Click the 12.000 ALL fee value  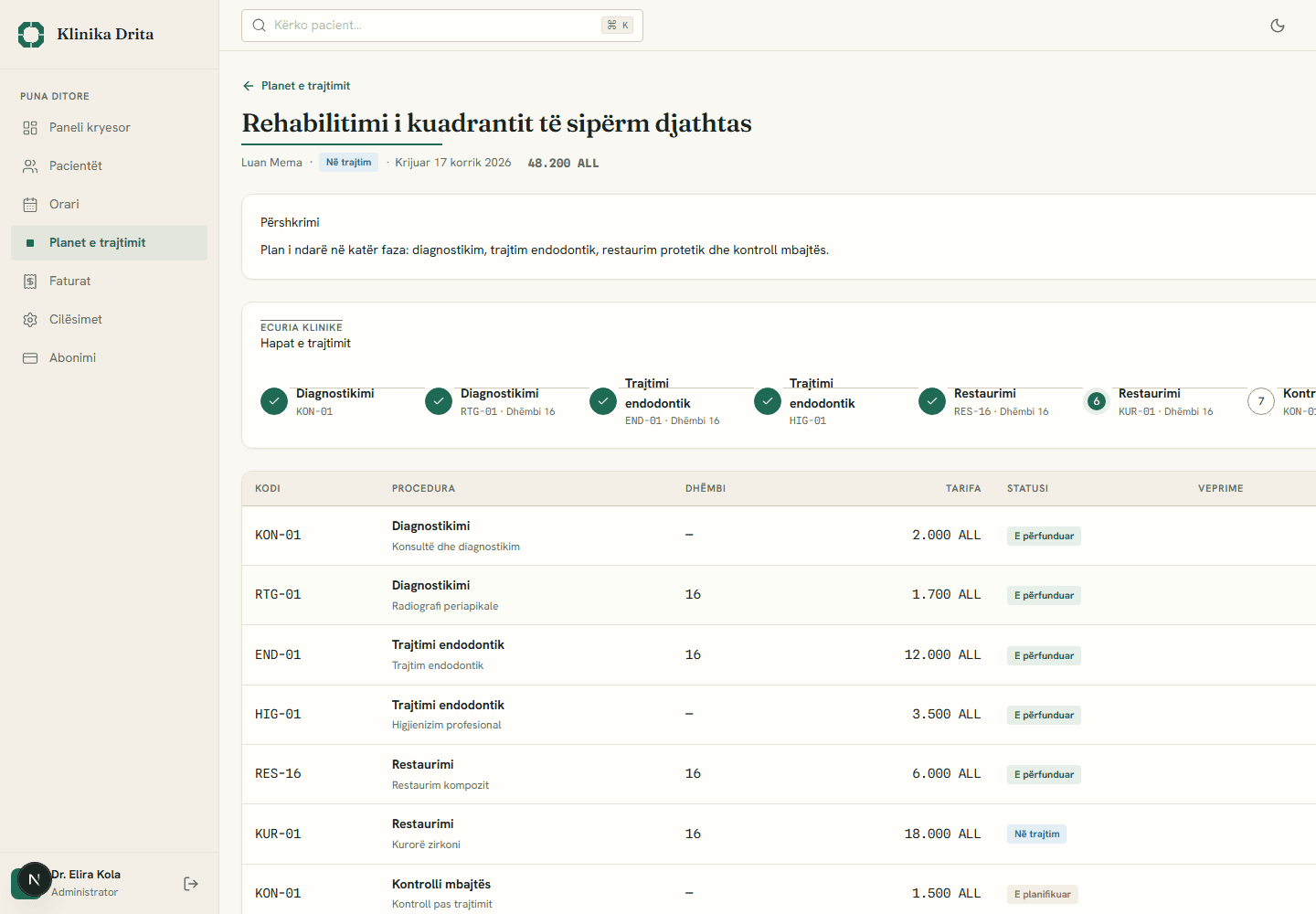coord(942,655)
